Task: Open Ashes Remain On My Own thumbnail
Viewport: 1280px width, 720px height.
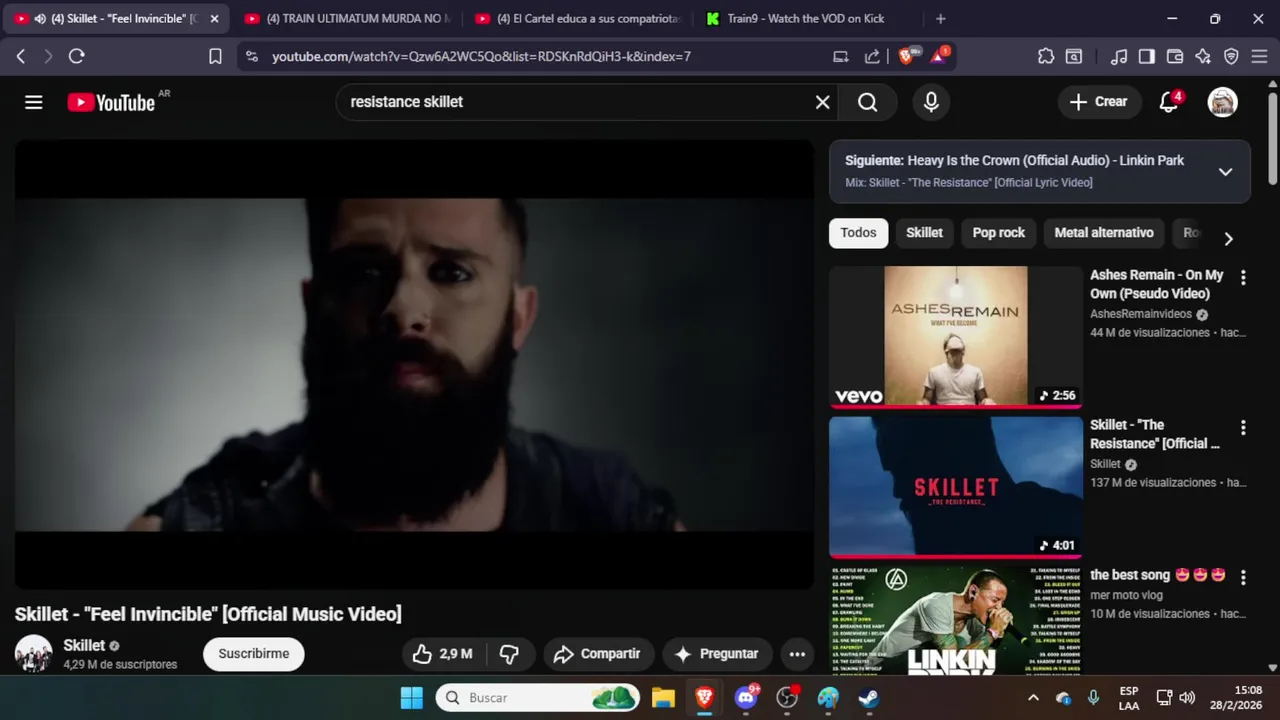Action: [x=955, y=336]
